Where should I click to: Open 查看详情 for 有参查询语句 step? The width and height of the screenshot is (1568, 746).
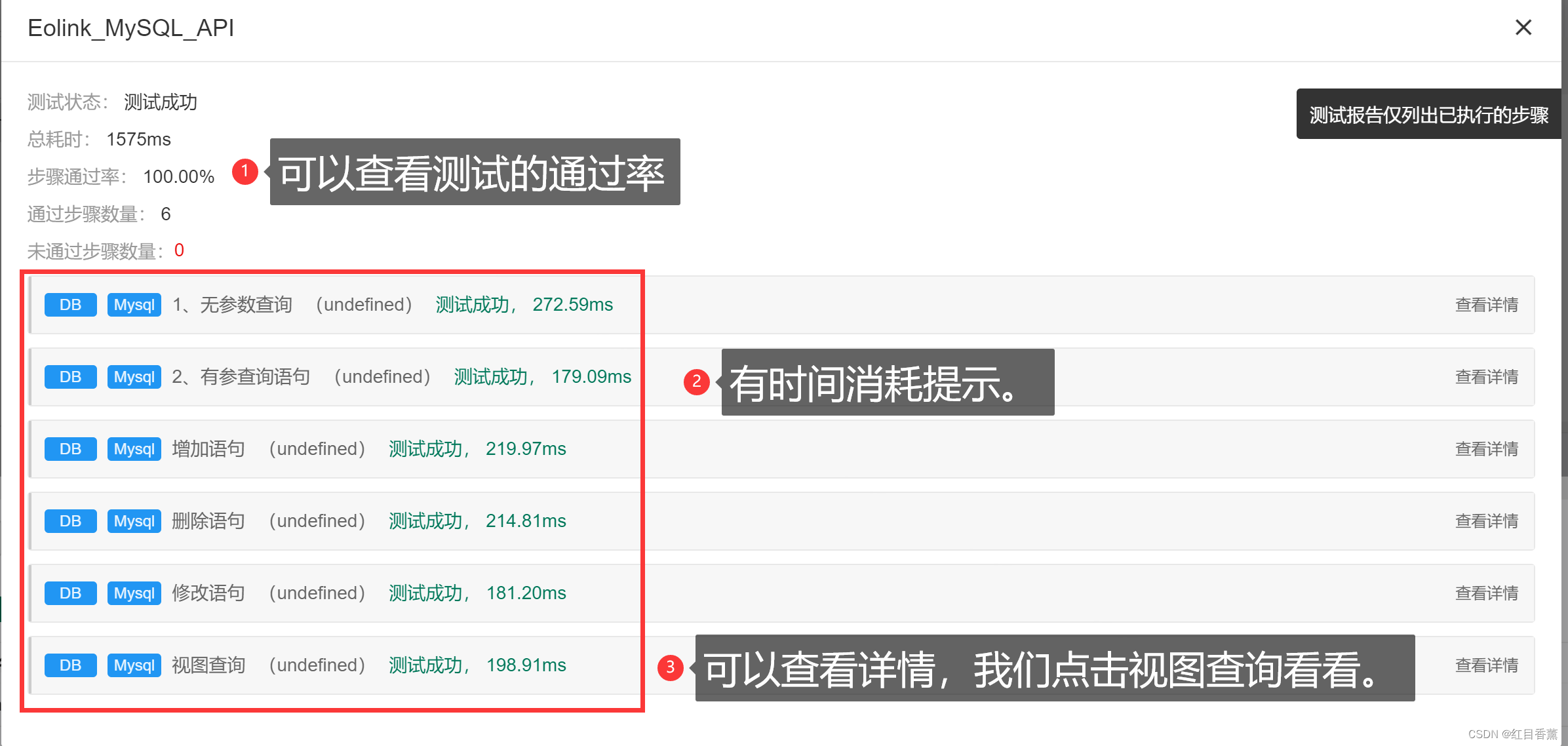[x=1486, y=377]
